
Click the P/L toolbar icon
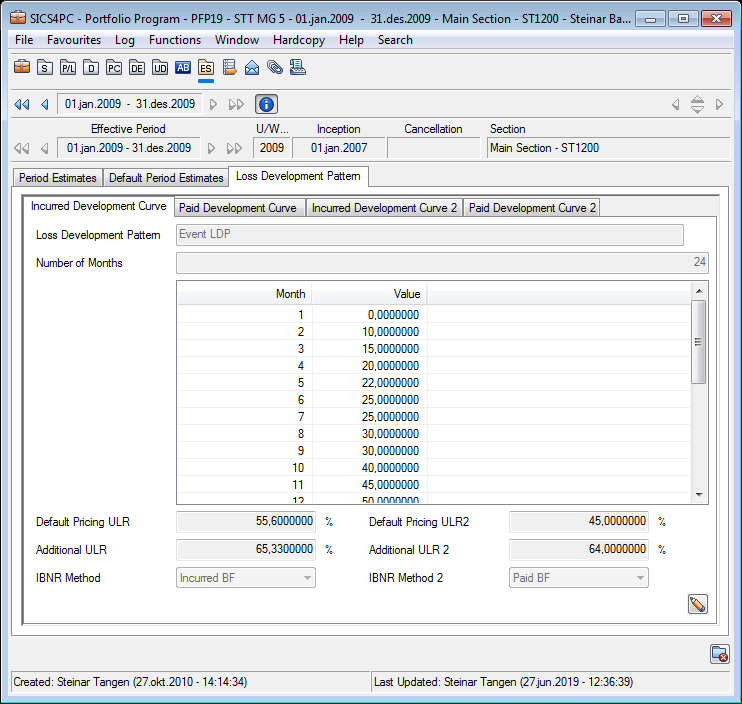click(68, 68)
